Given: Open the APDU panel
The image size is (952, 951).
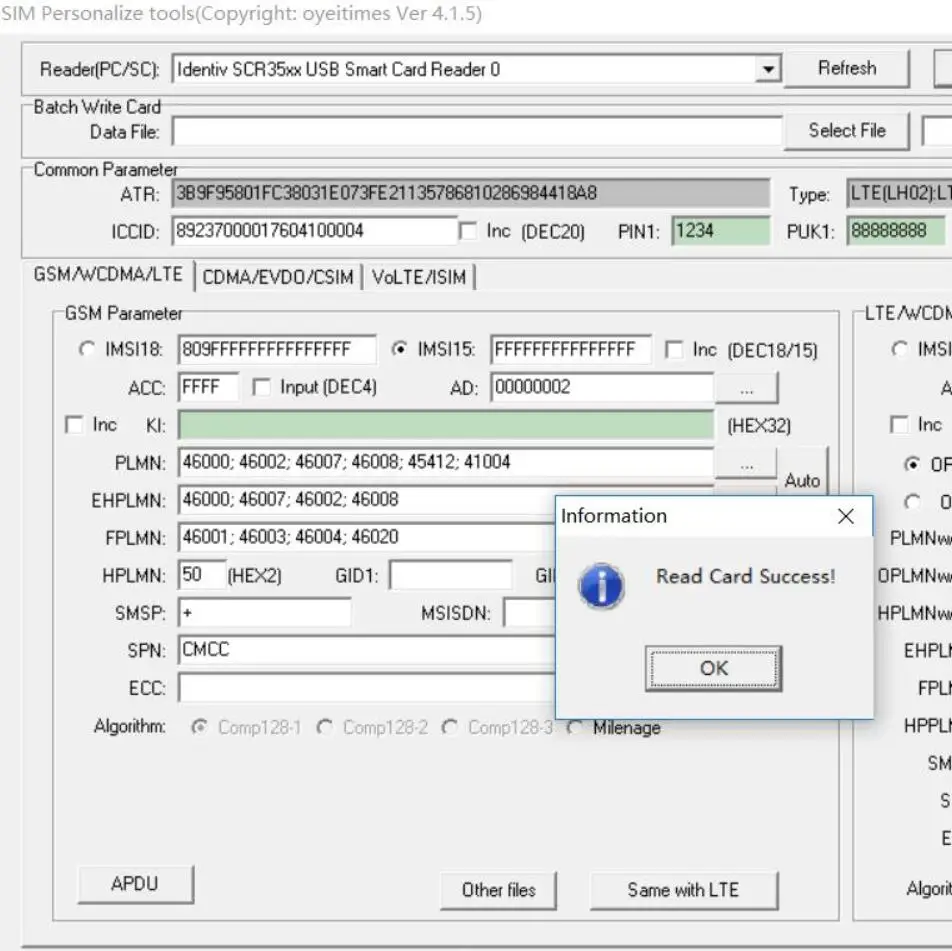Looking at the screenshot, I should click(x=136, y=884).
